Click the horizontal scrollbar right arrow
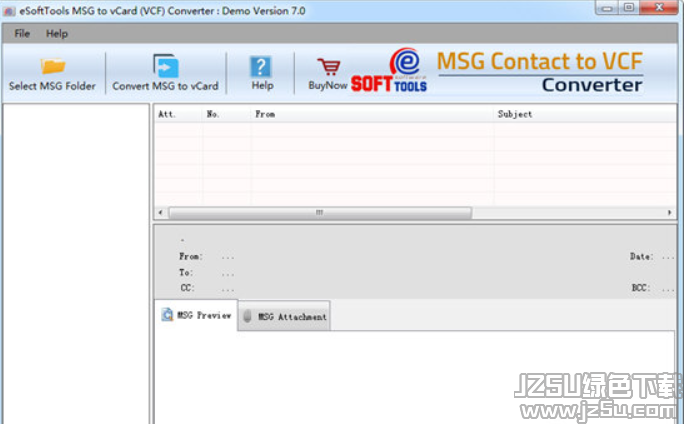Image resolution: width=684 pixels, height=424 pixels. pos(670,212)
